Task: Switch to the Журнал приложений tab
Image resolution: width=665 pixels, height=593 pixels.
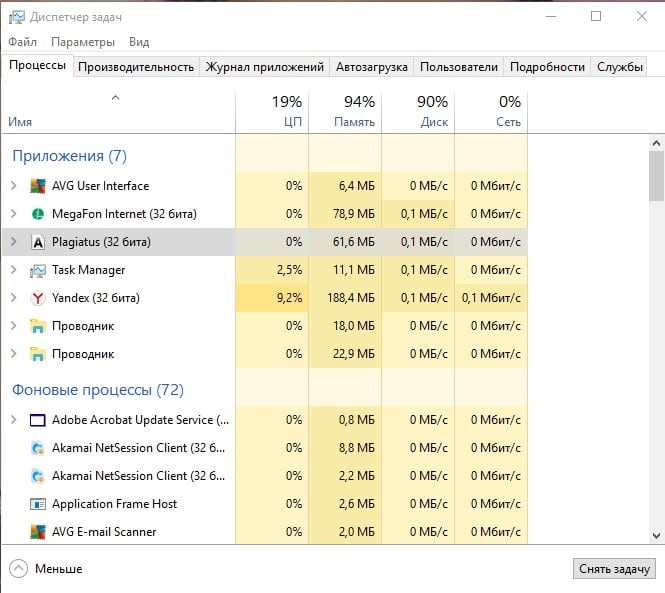Action: pos(265,67)
